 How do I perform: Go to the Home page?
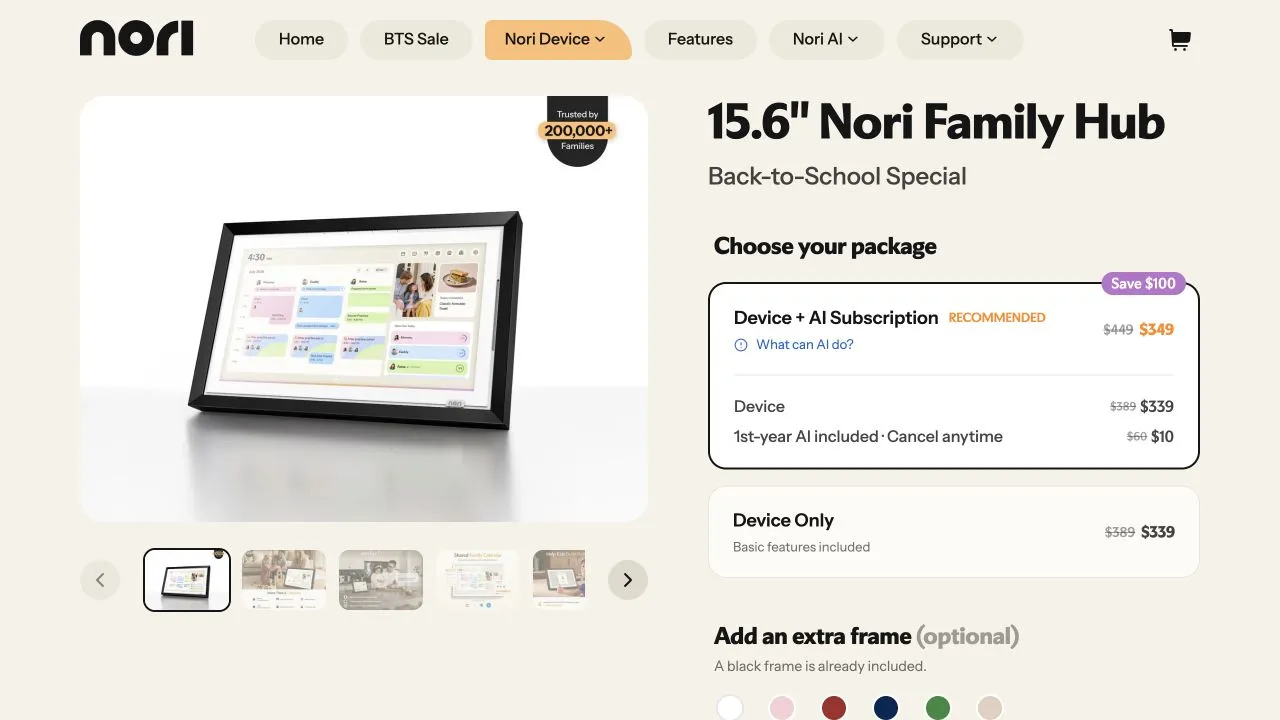click(x=301, y=40)
